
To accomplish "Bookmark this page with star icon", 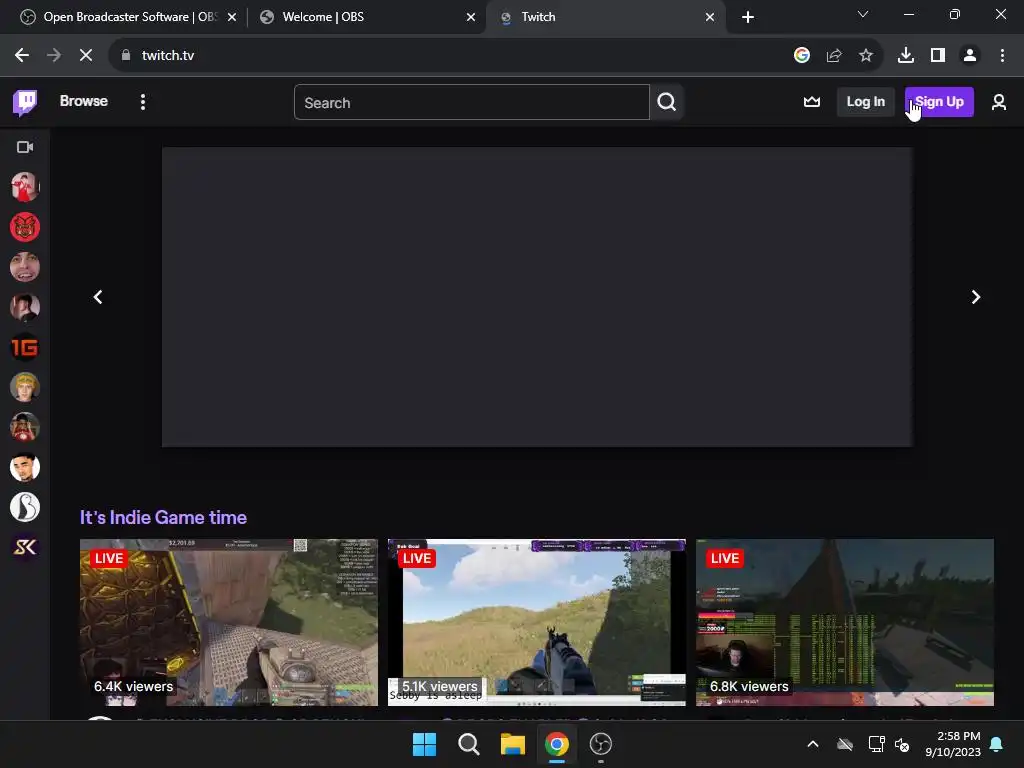I will tap(866, 56).
